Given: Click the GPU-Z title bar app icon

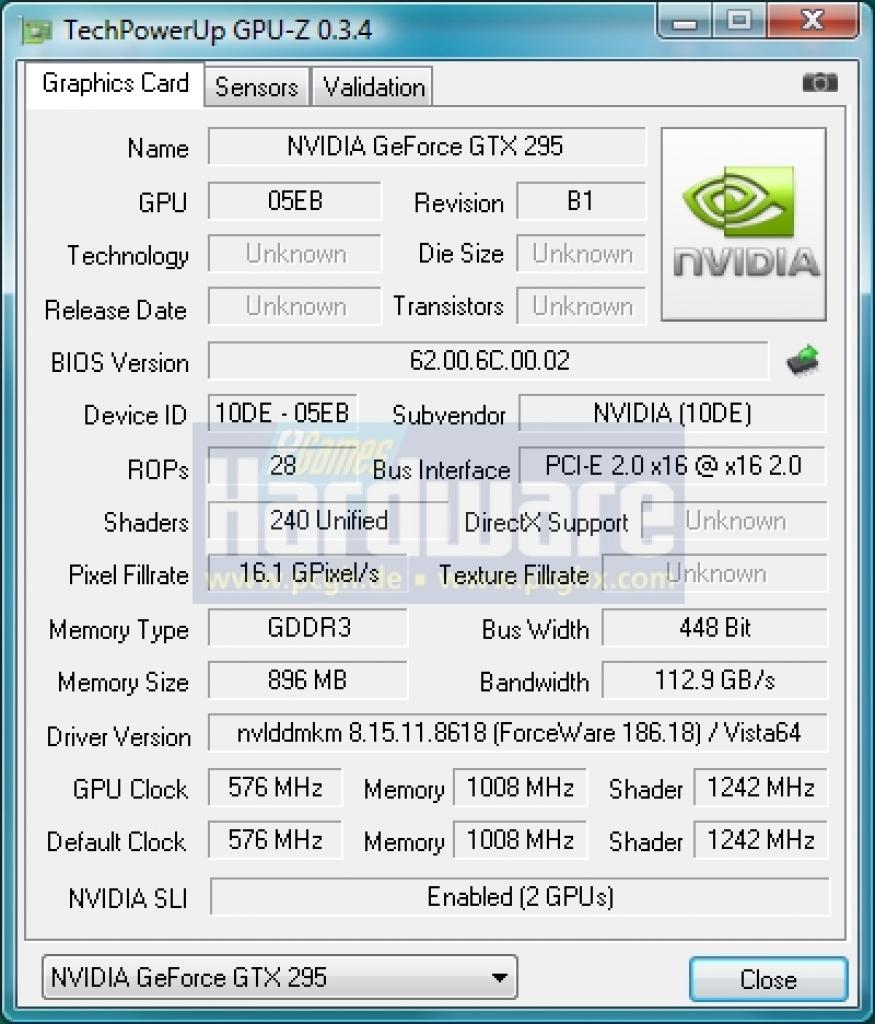Looking at the screenshot, I should pyautogui.click(x=36, y=31).
